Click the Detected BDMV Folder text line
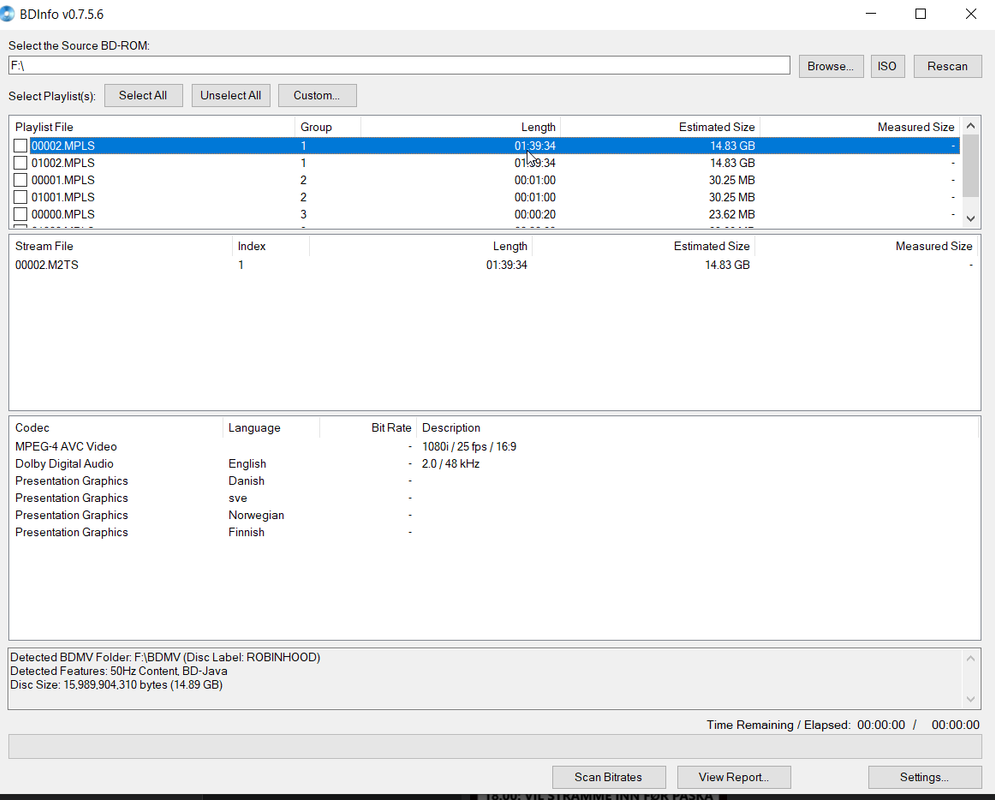 (165, 657)
